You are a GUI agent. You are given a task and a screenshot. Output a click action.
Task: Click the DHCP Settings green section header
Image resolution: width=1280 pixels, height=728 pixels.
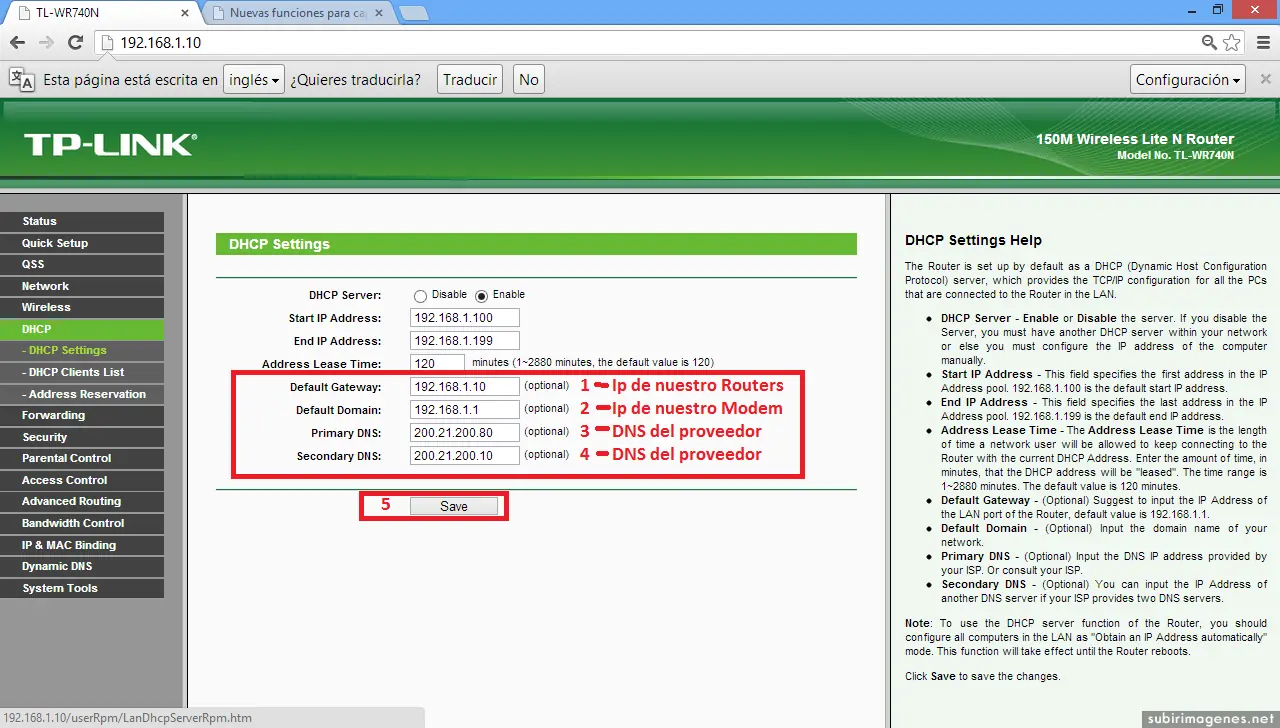(x=536, y=244)
